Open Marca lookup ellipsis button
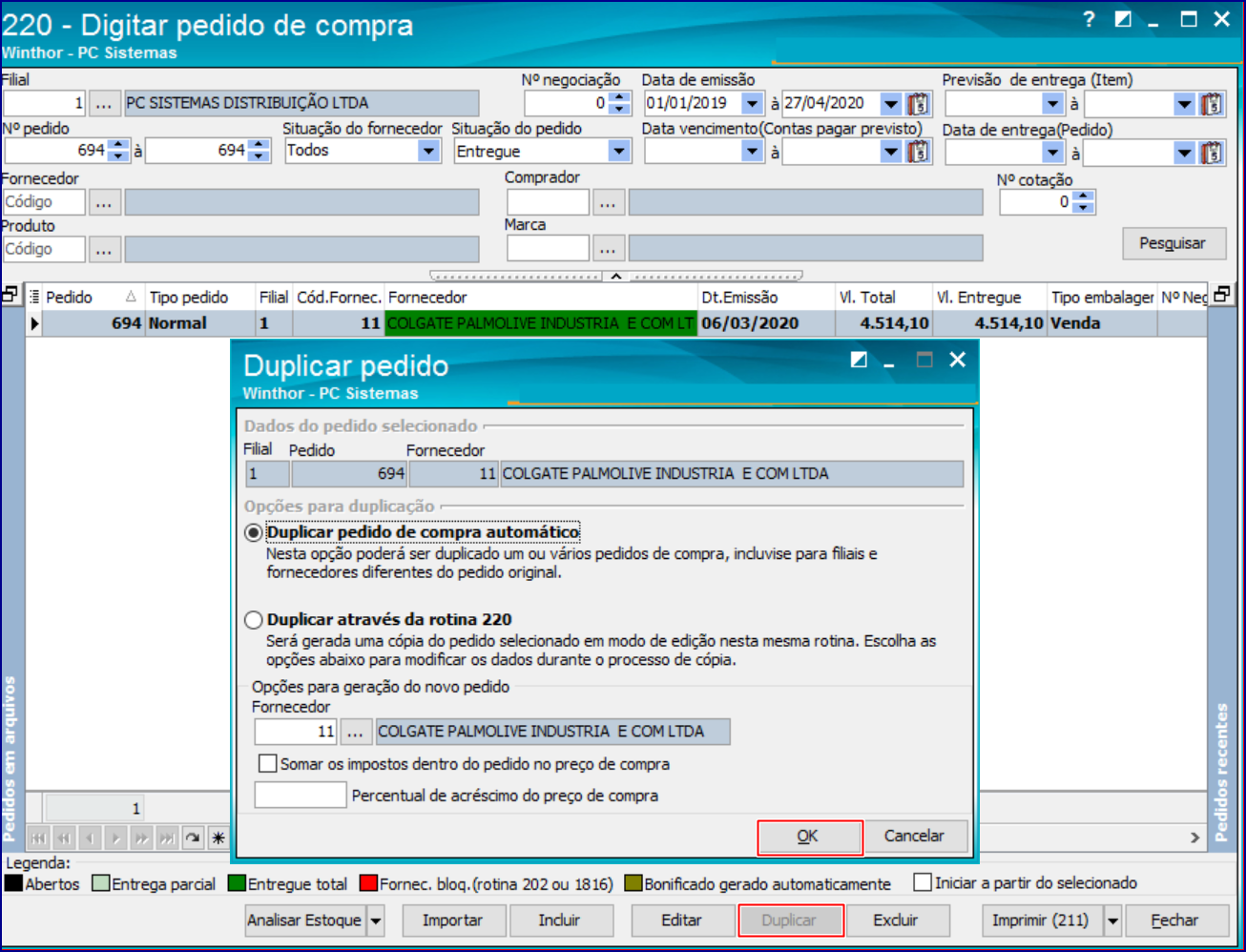This screenshot has width=1246, height=952. [608, 249]
